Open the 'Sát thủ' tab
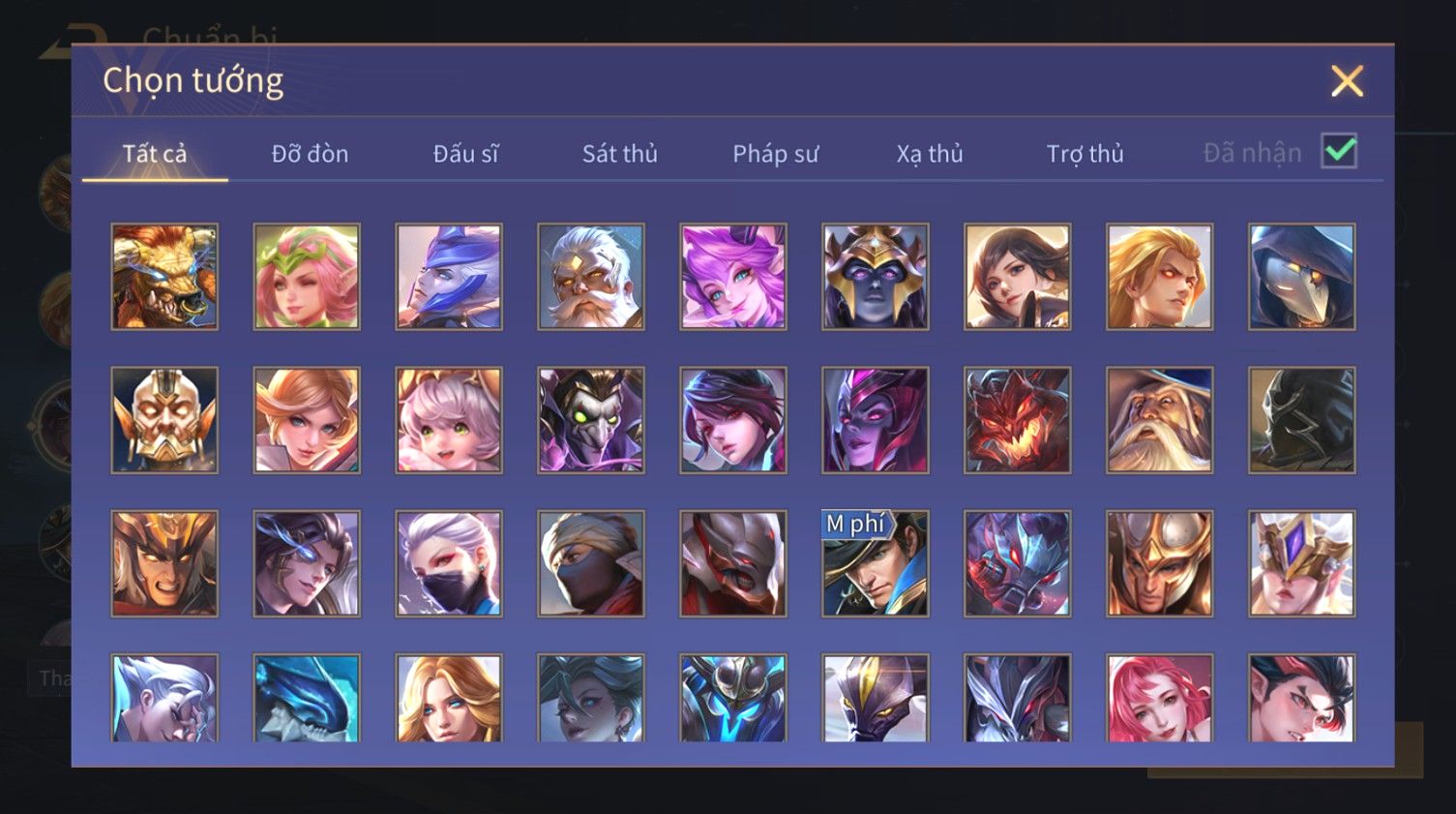1456x814 pixels. pyautogui.click(x=620, y=153)
